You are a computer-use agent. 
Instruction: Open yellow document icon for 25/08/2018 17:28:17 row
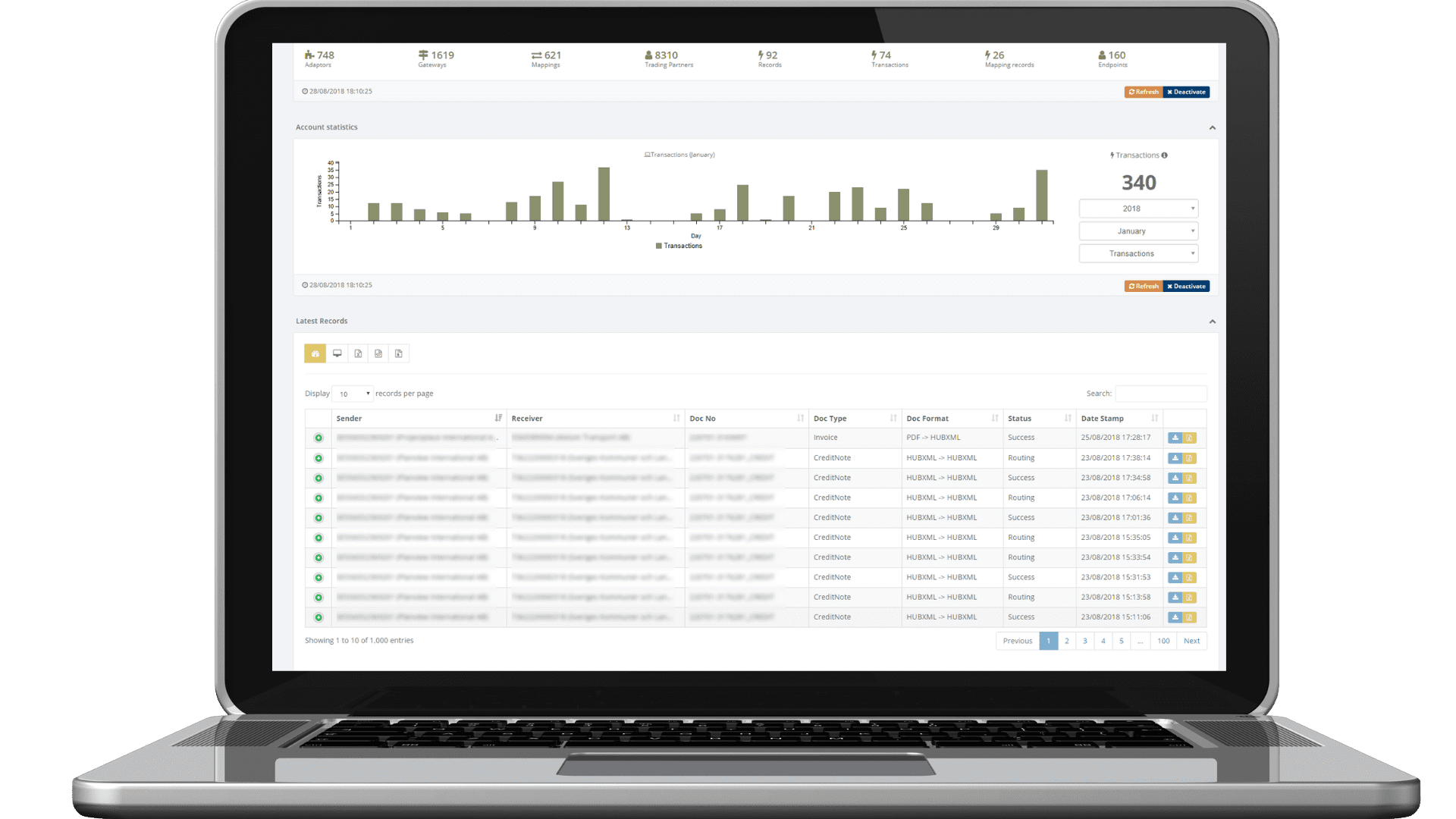point(1190,438)
